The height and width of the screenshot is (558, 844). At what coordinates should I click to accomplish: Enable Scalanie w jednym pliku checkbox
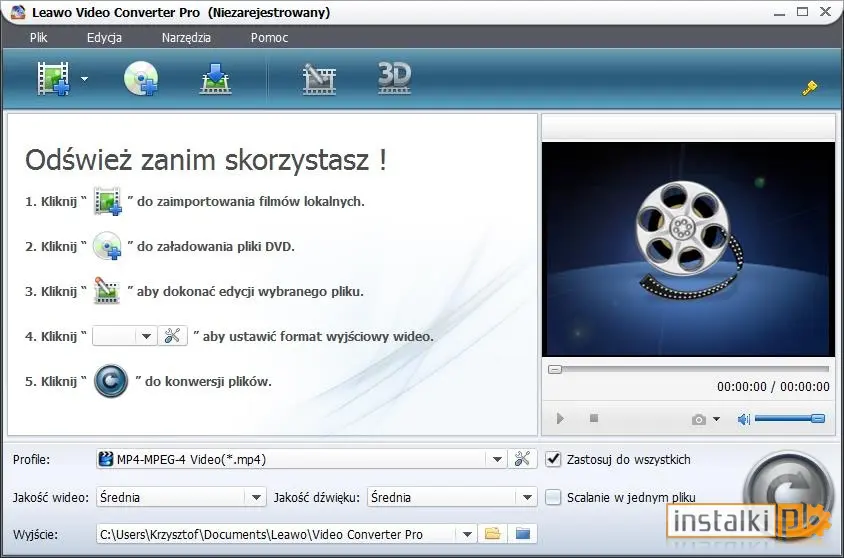point(553,497)
